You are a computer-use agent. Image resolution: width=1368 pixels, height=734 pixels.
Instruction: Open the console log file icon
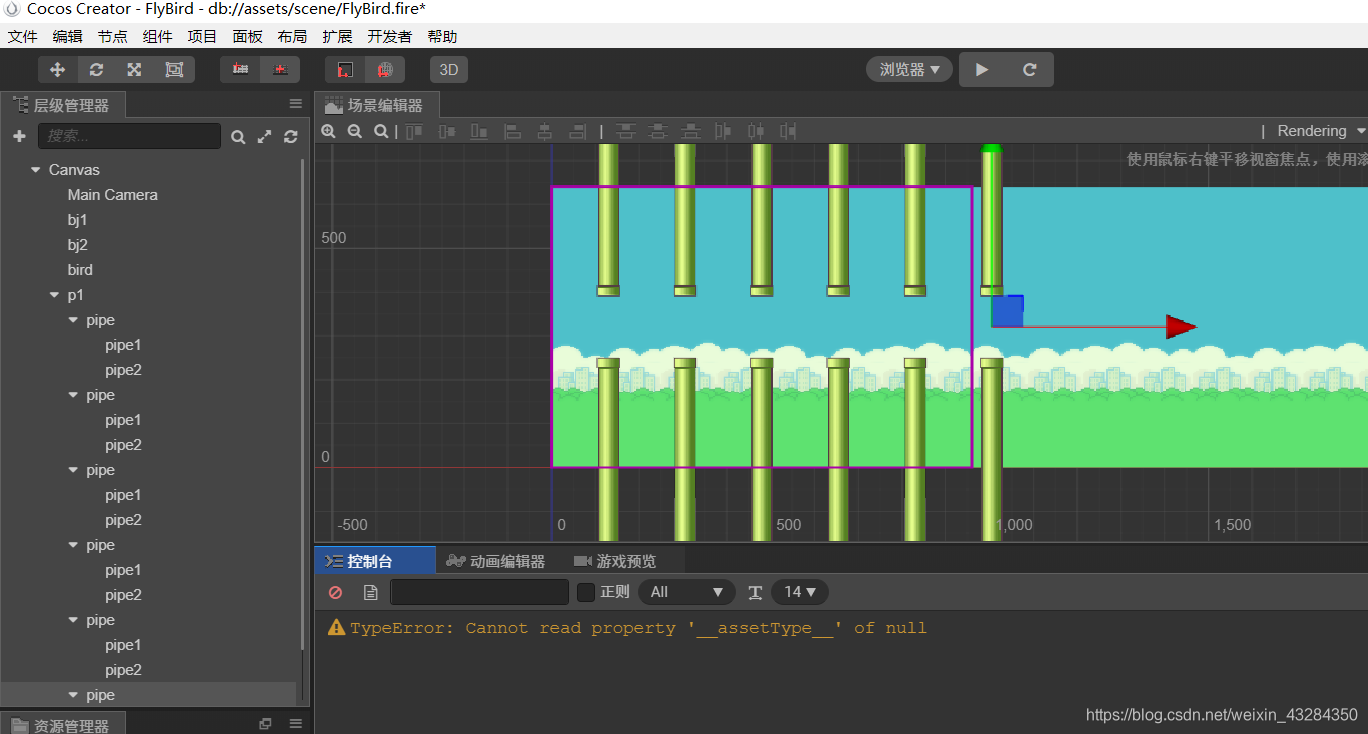pyautogui.click(x=370, y=592)
